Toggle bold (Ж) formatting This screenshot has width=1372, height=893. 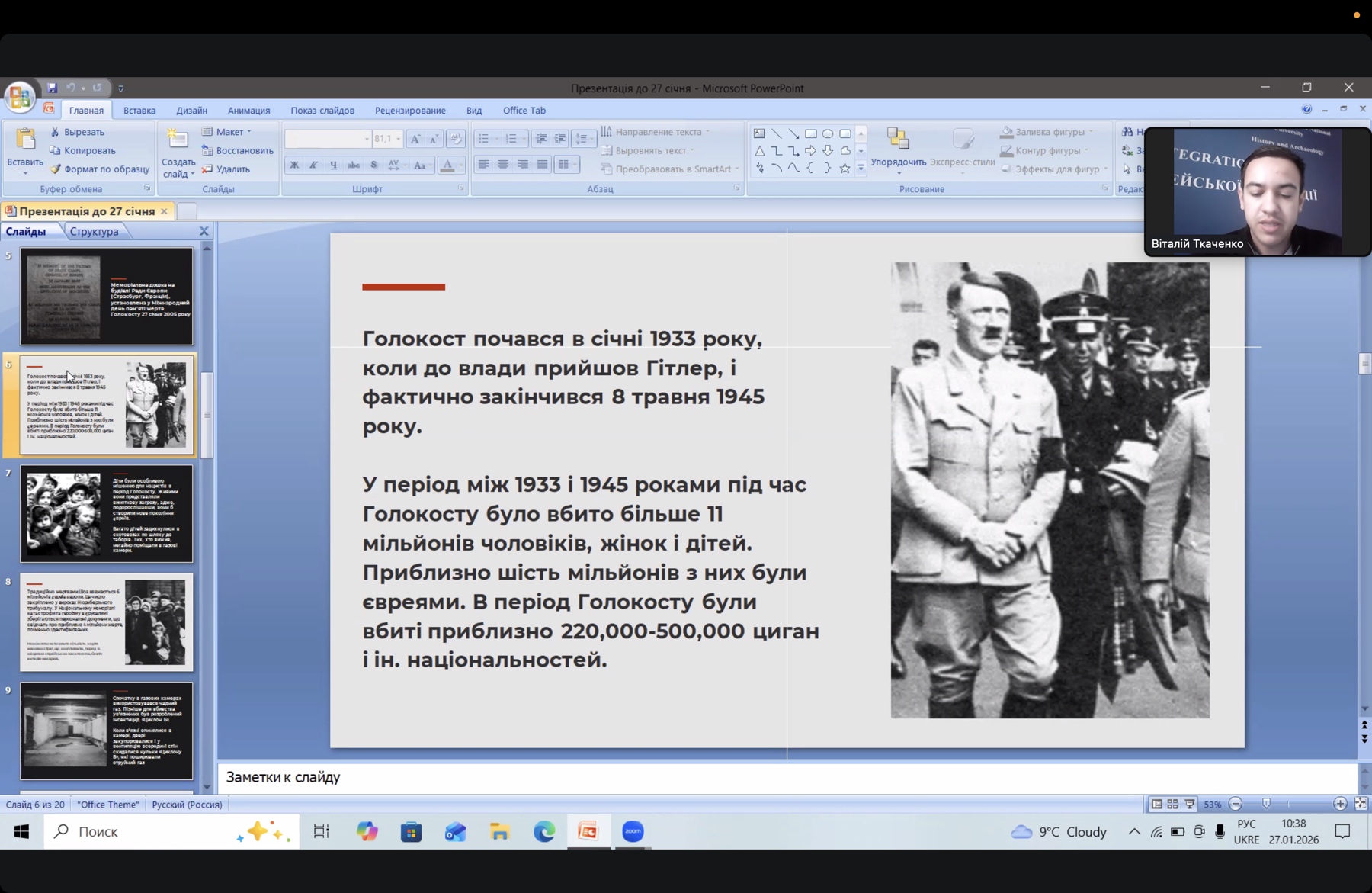click(294, 165)
